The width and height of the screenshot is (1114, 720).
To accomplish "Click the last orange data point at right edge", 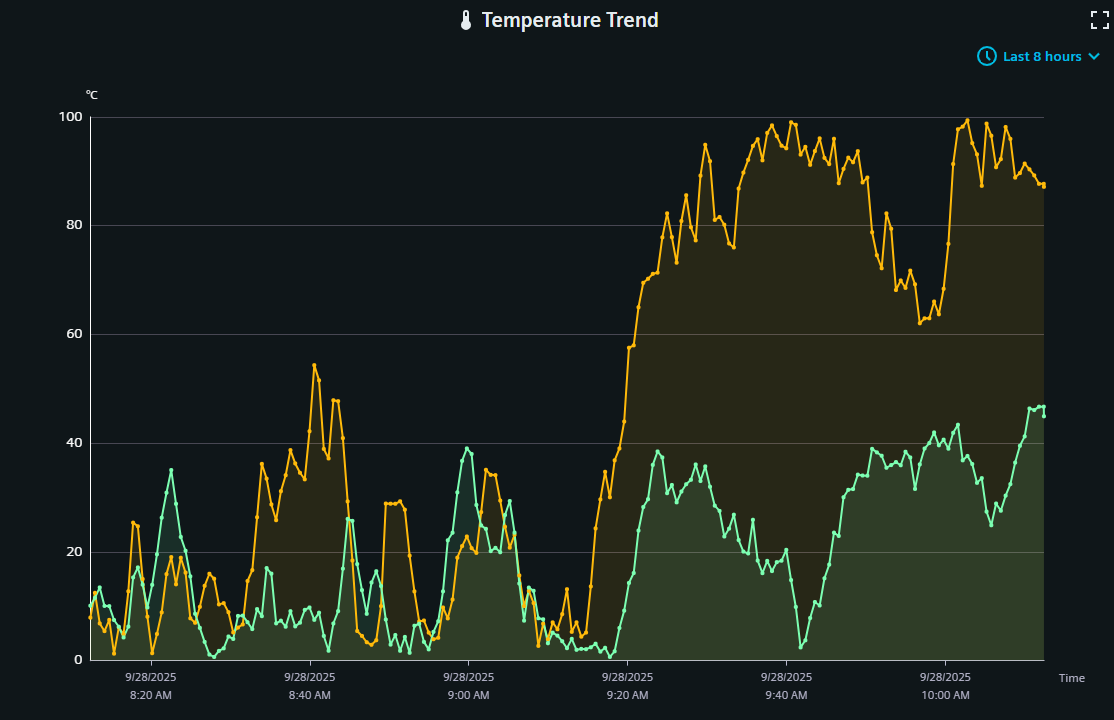I will (x=1043, y=185).
